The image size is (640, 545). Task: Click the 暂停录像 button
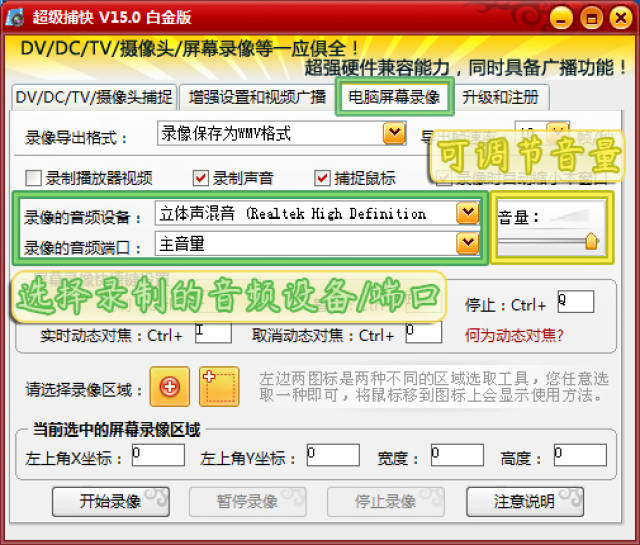(247, 501)
